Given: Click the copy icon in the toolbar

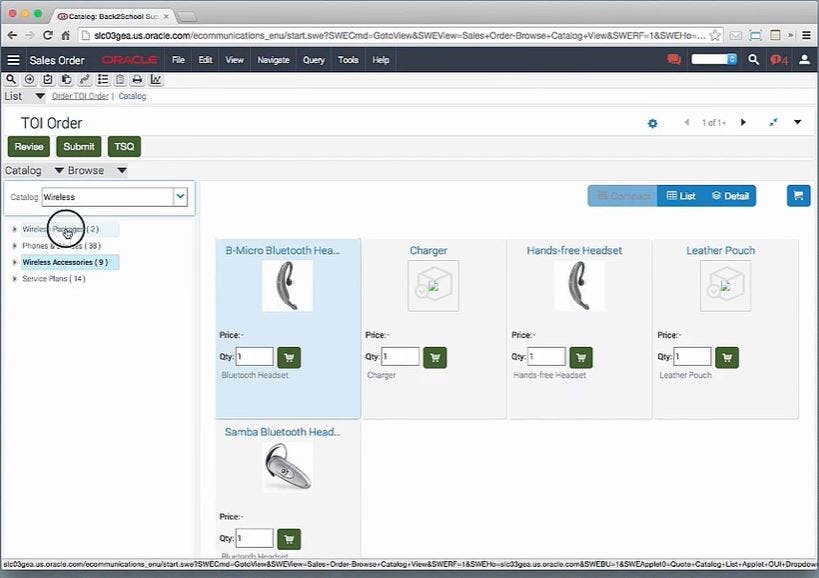Looking at the screenshot, I should click(67, 78).
